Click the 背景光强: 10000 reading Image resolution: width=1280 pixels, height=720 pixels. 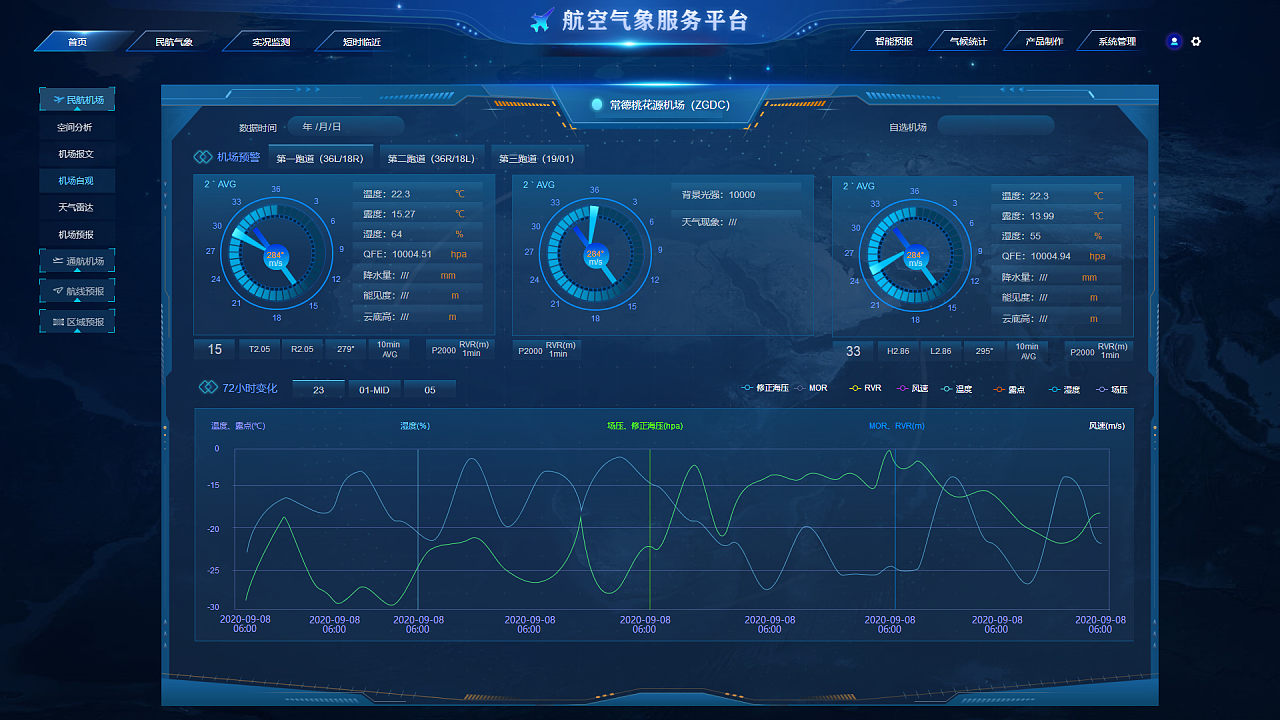(x=737, y=195)
